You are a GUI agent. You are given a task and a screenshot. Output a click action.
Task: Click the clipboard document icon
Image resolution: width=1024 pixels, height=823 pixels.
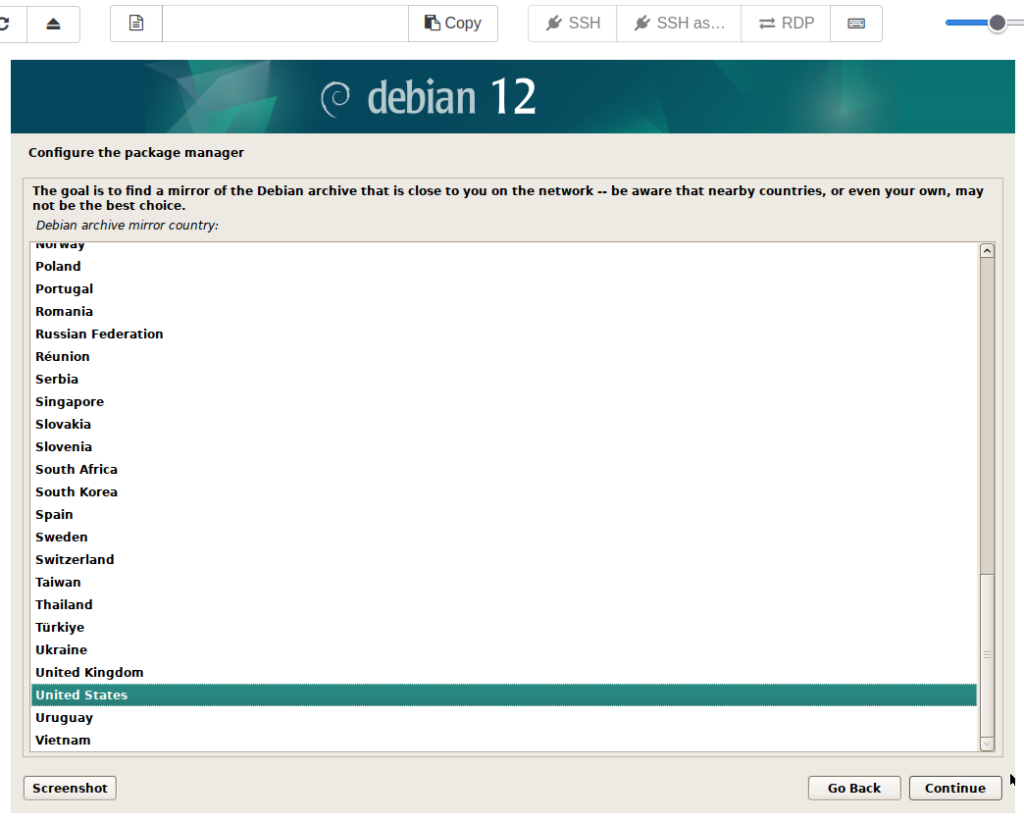[136, 23]
